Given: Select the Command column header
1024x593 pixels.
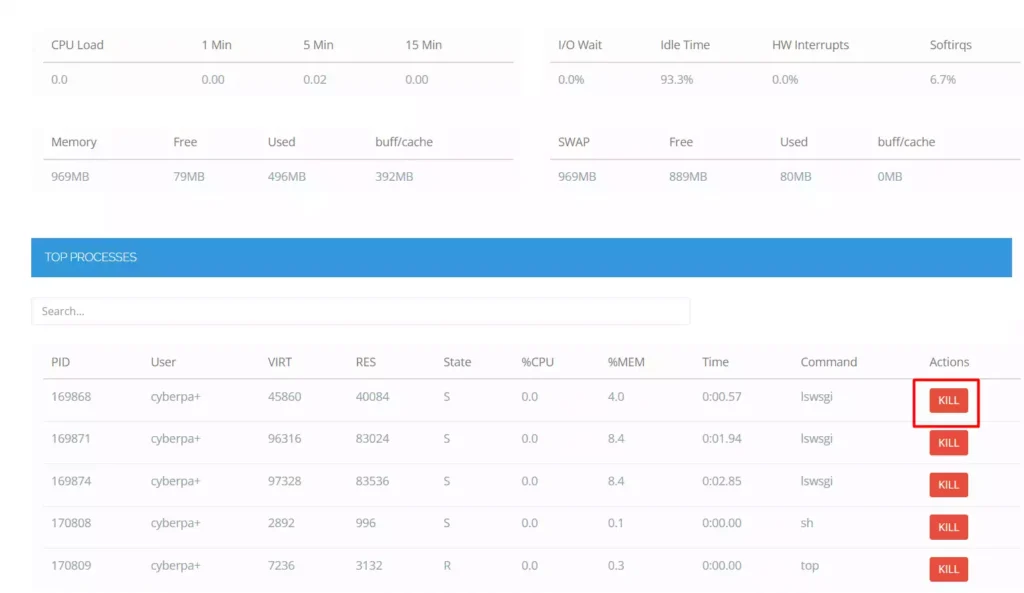Looking at the screenshot, I should click(x=829, y=362).
